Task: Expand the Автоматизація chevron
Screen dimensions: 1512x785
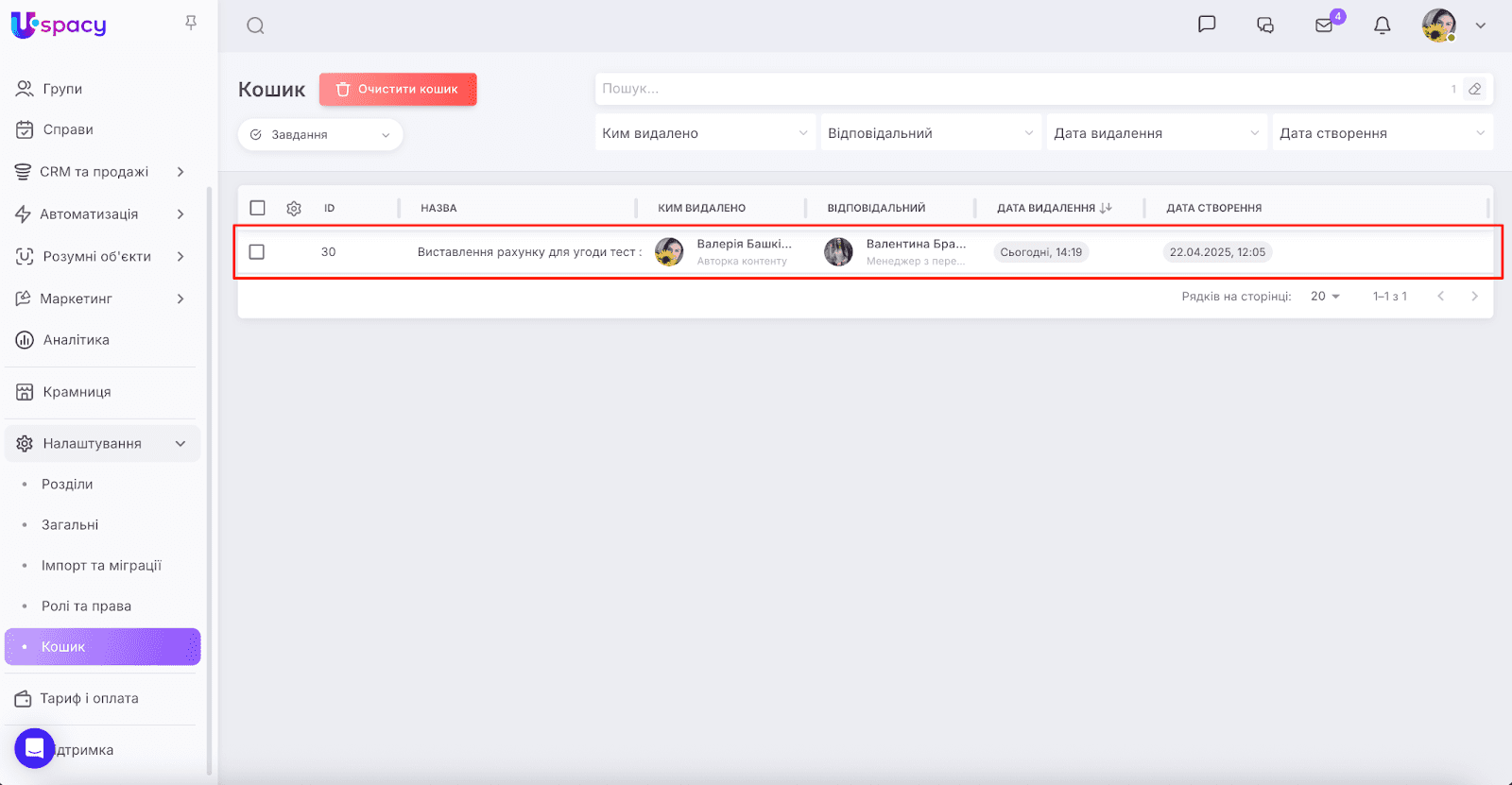Action: point(180,214)
